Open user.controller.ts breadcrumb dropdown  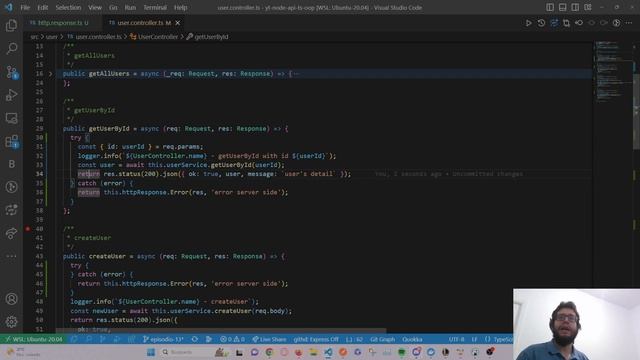click(x=94, y=37)
